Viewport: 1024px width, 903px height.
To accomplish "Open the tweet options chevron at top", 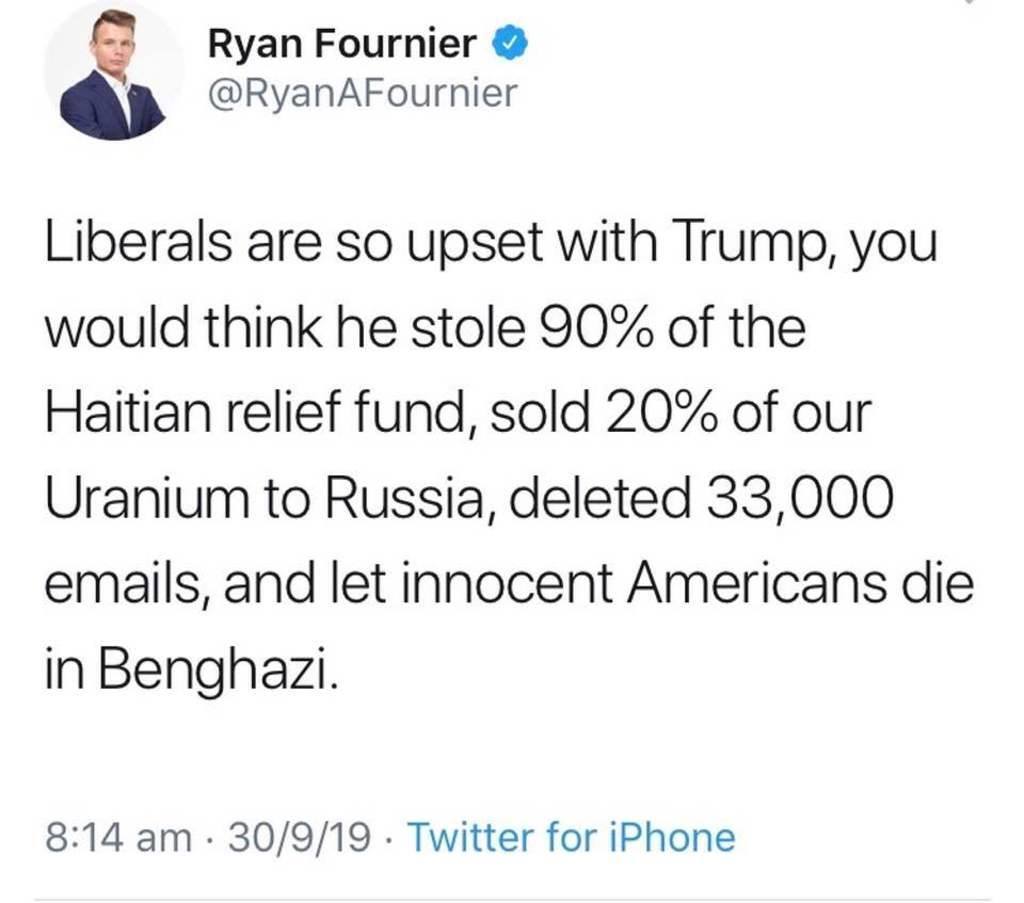I will [968, 4].
